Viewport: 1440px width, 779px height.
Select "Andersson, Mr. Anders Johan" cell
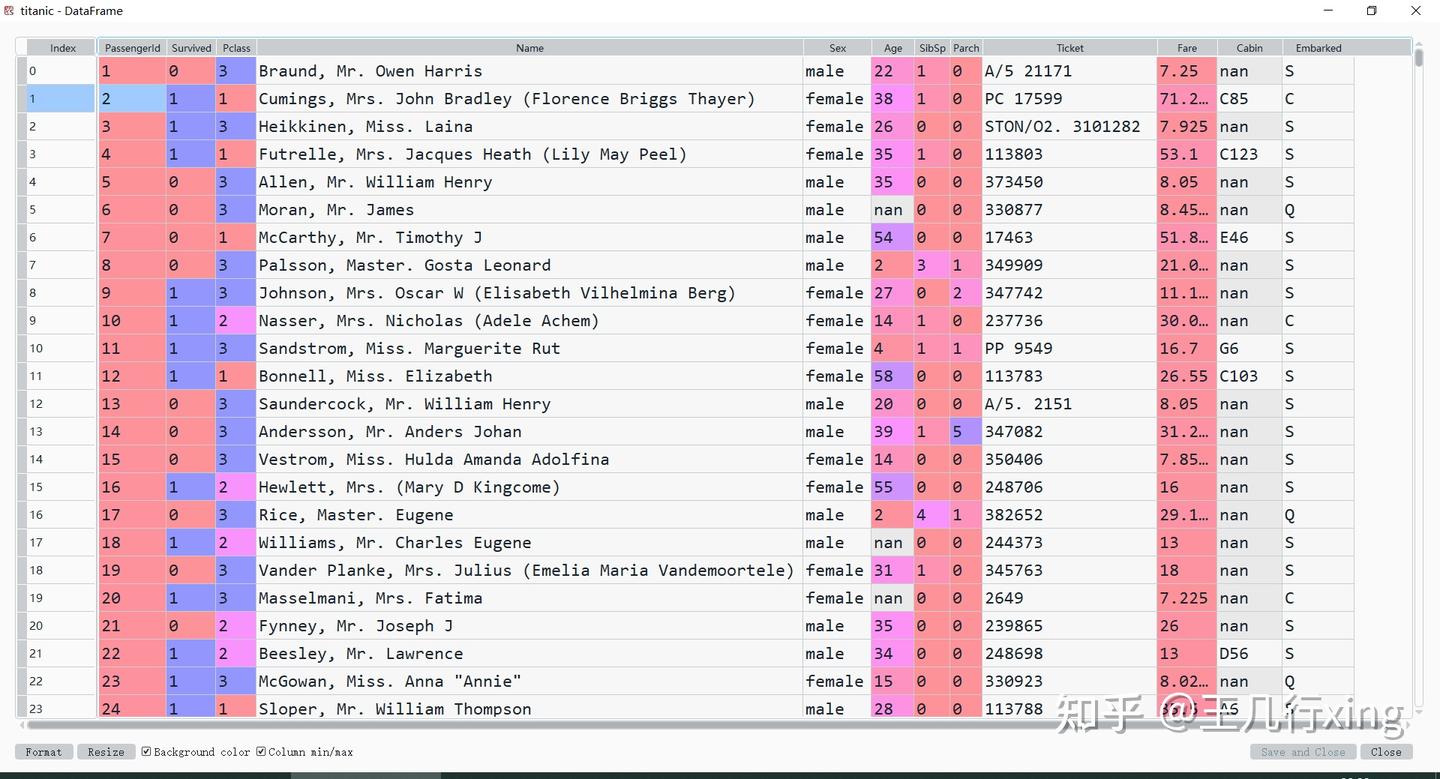click(x=530, y=432)
